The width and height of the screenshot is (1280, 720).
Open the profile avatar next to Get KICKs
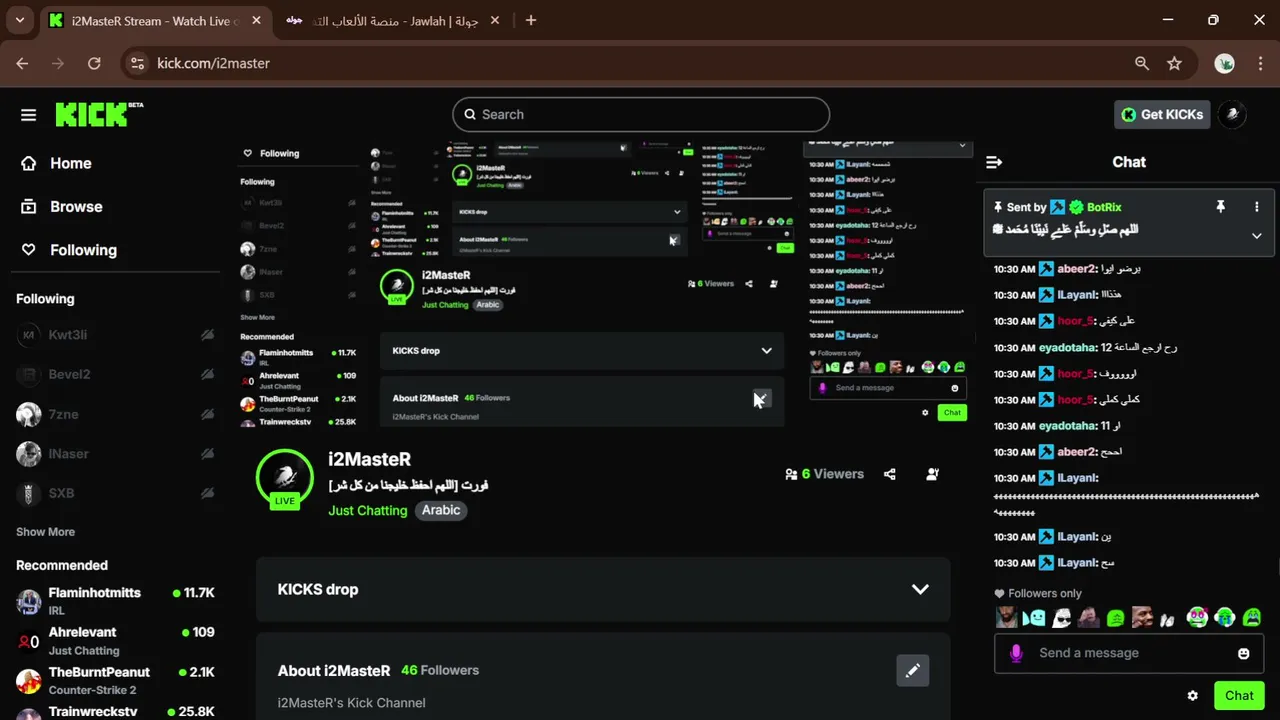coord(1233,114)
